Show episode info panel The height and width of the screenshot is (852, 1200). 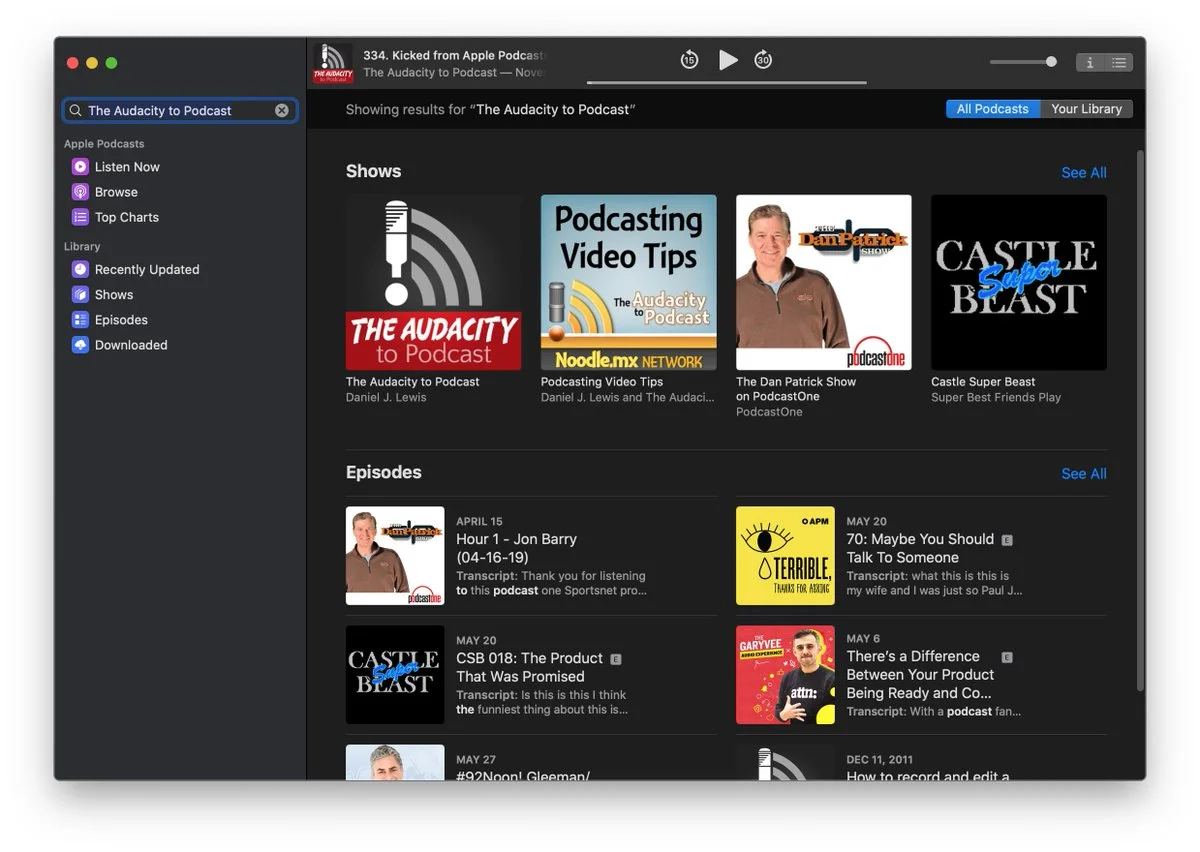1089,62
